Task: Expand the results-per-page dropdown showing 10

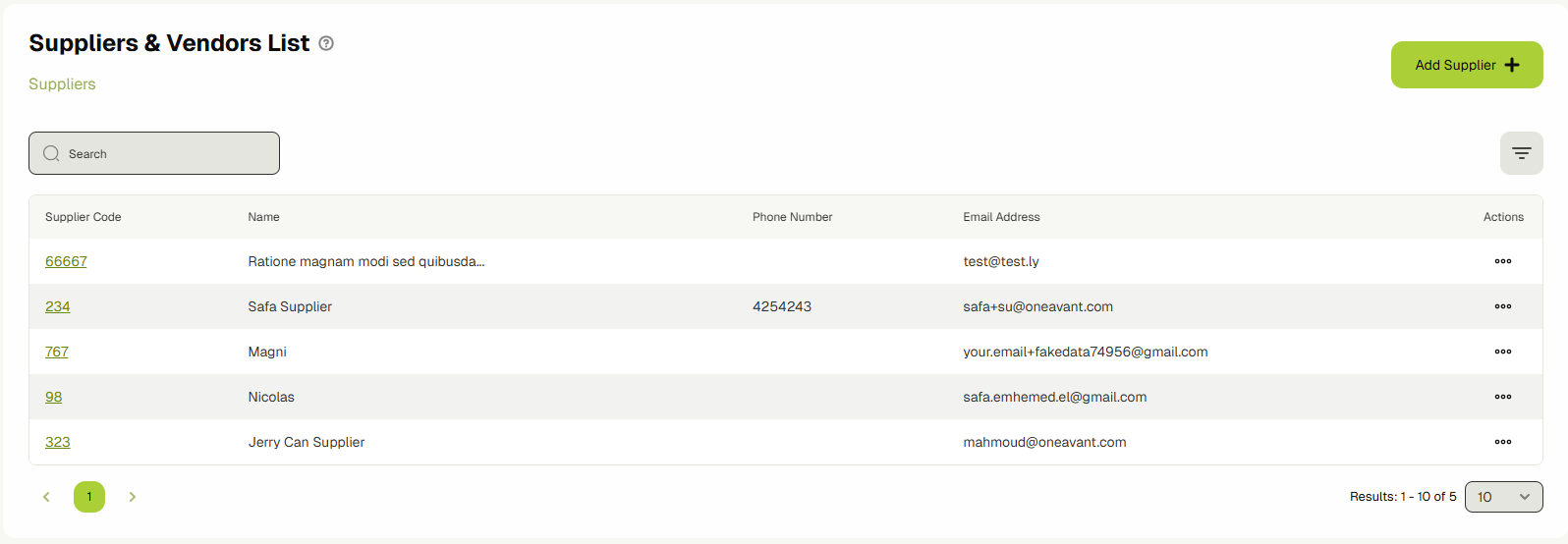Action: coord(1503,497)
